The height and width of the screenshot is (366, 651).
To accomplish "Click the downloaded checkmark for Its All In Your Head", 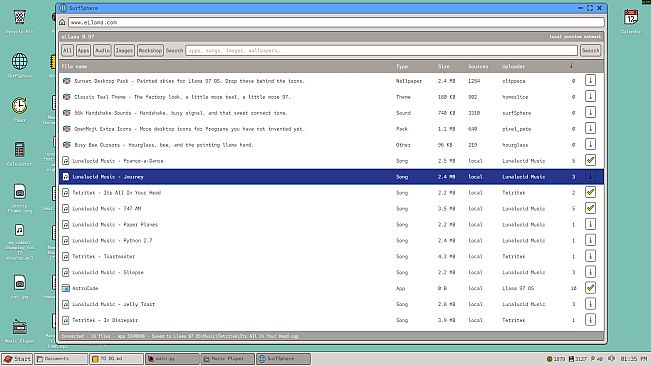I will 590,192.
